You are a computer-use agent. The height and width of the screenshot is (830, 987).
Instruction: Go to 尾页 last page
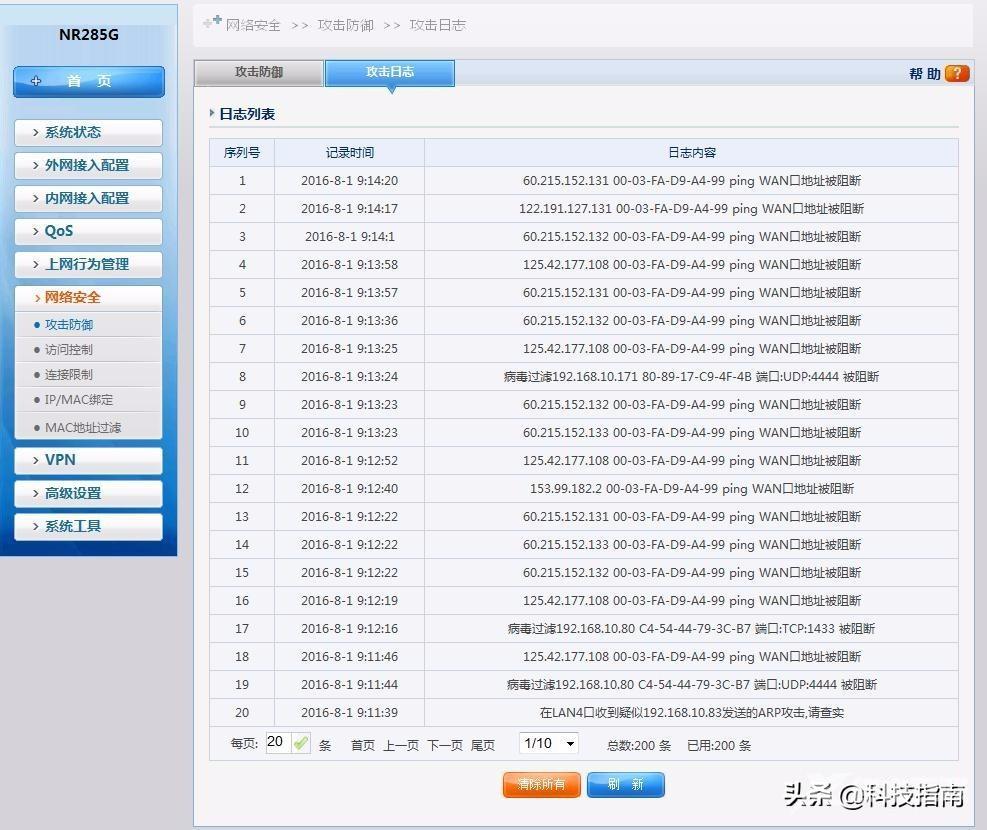pos(483,746)
